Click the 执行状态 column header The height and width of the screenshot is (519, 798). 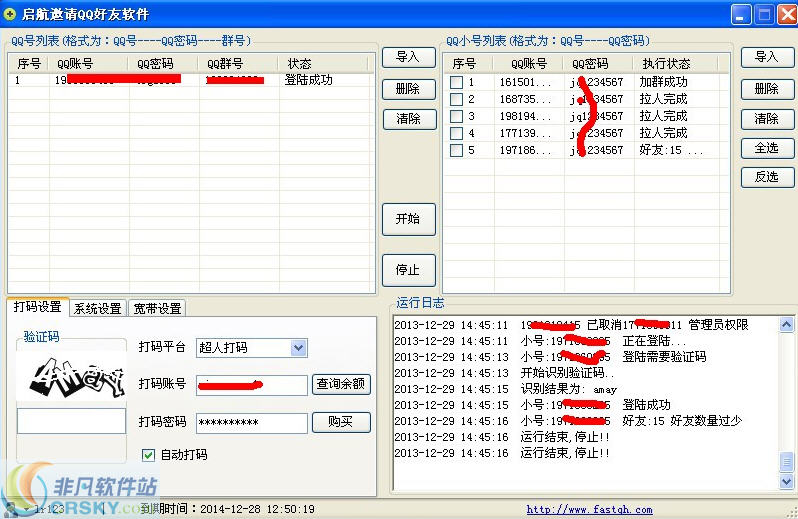(x=676, y=64)
